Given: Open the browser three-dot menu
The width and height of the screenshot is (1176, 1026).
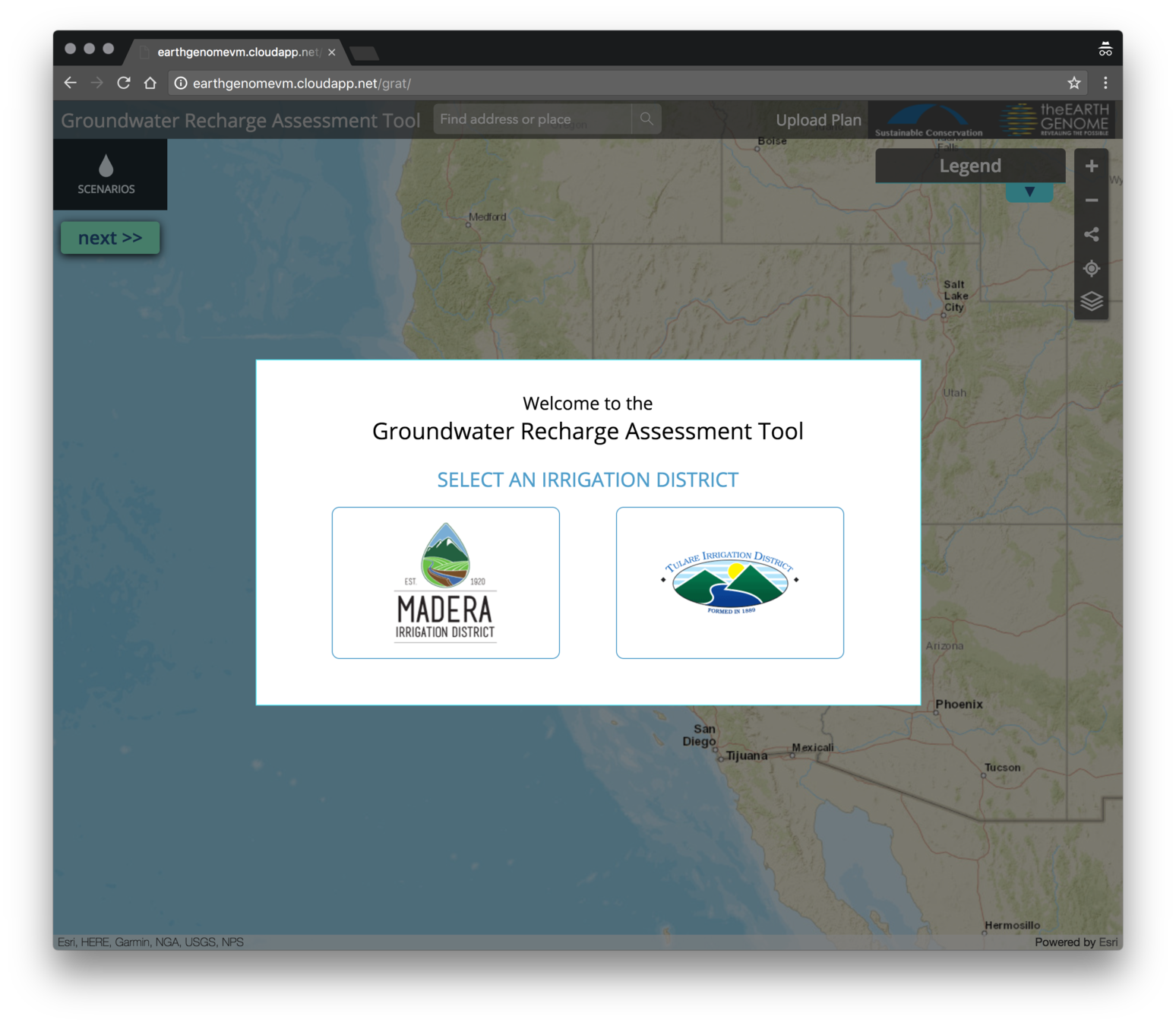Looking at the screenshot, I should point(1105,83).
